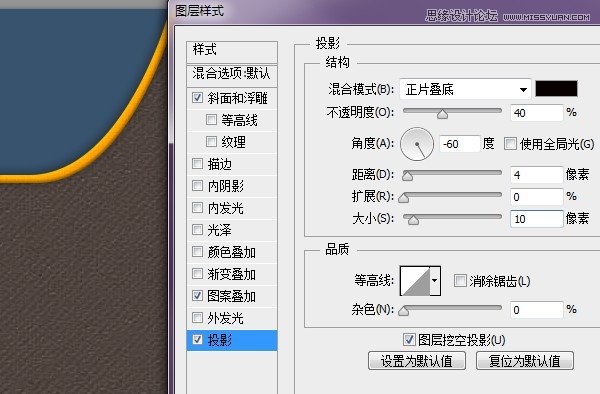600x394 pixels.
Task: Enable the 光泽 checkbox
Action: click(197, 230)
